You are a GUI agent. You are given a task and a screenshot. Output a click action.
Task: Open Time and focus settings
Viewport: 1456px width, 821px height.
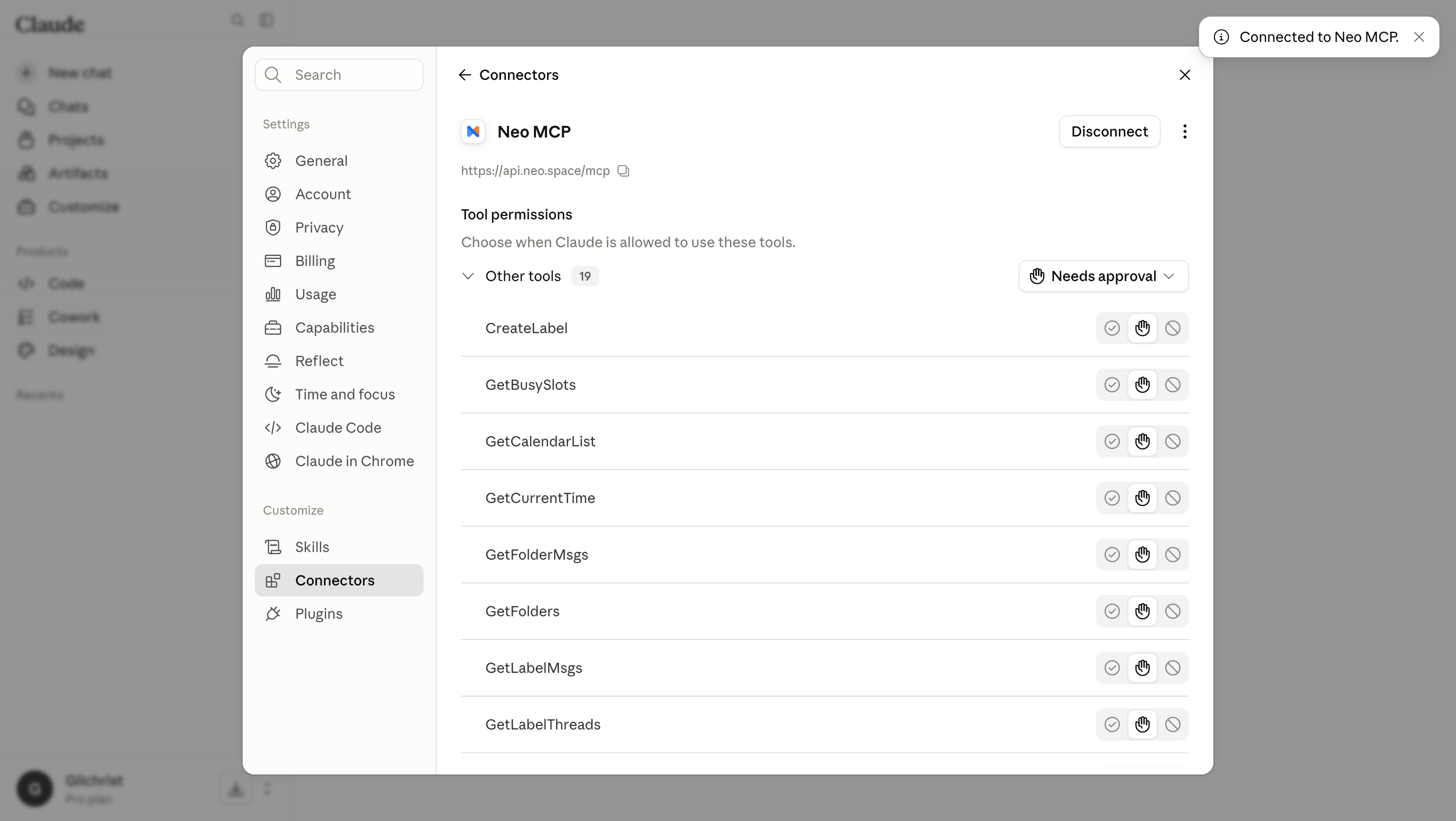point(339,394)
